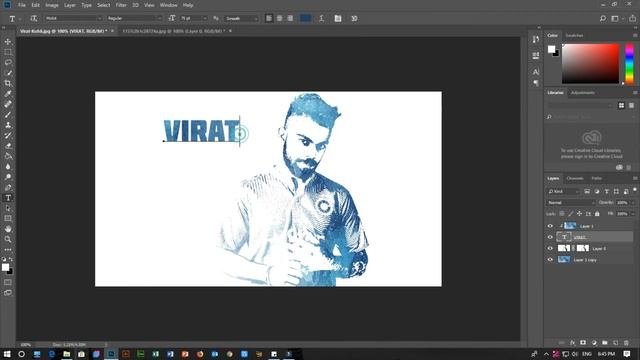Select the Paint Bucket tool
Screen dimensions: 640x360
[8, 156]
